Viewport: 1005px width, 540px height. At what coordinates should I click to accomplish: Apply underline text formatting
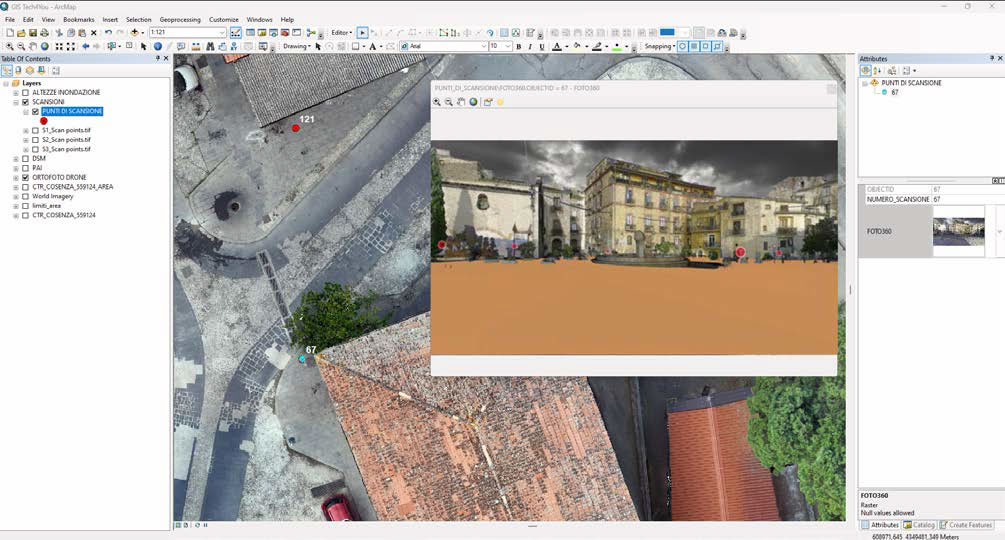tap(542, 47)
